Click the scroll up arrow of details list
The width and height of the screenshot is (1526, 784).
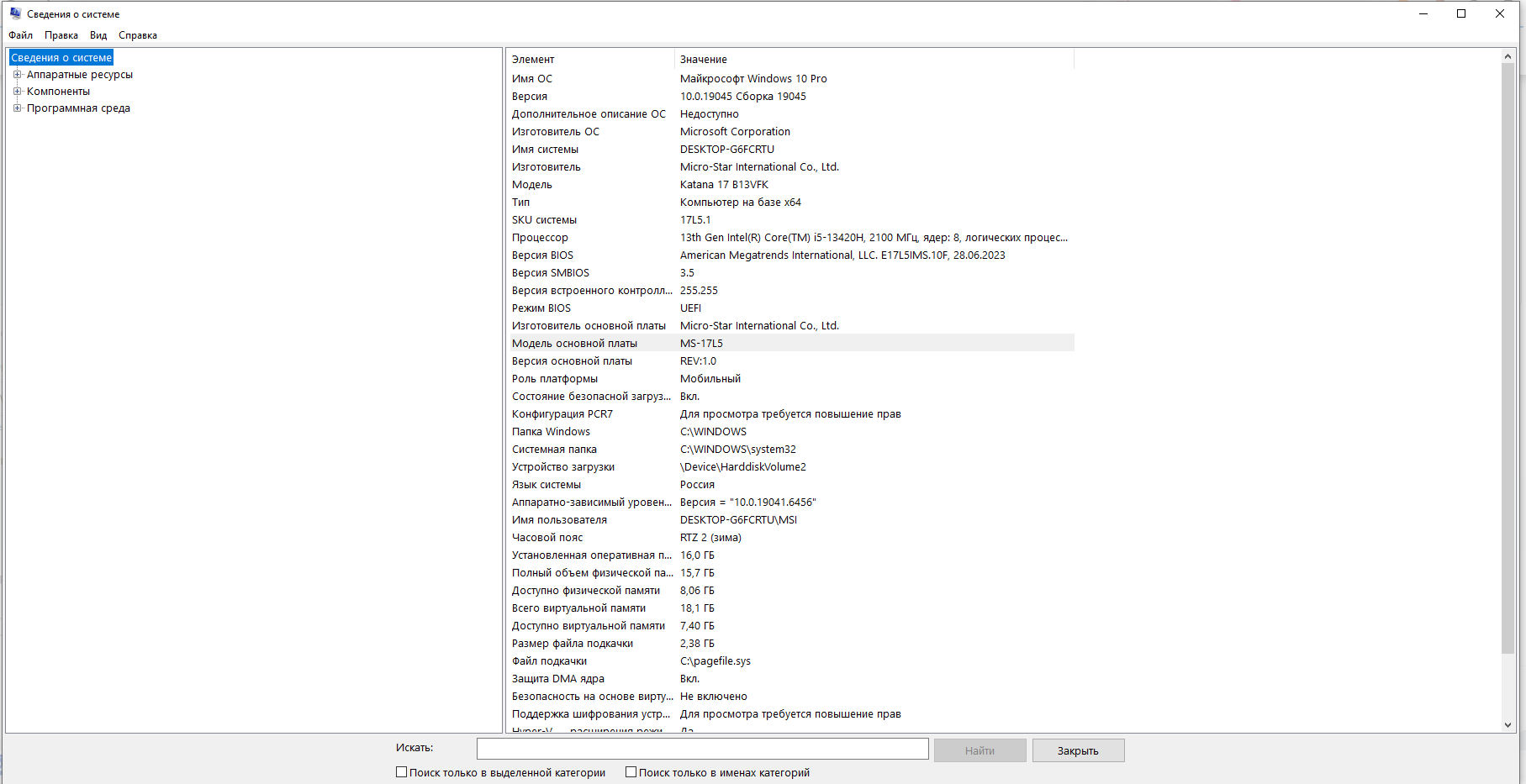click(1508, 56)
